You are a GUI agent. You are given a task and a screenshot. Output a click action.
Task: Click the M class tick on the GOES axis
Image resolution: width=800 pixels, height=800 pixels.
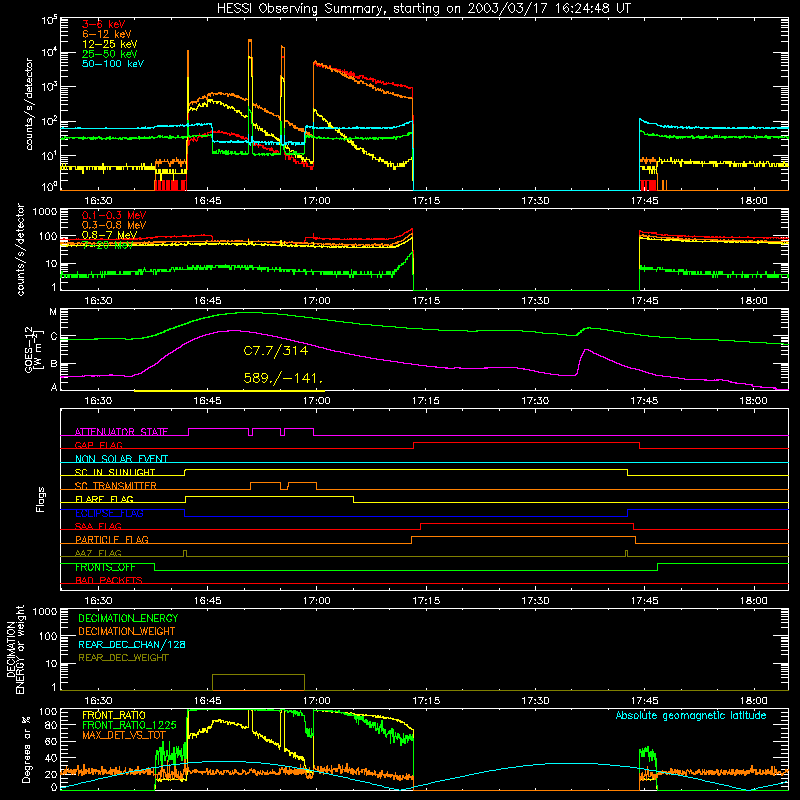53,312
